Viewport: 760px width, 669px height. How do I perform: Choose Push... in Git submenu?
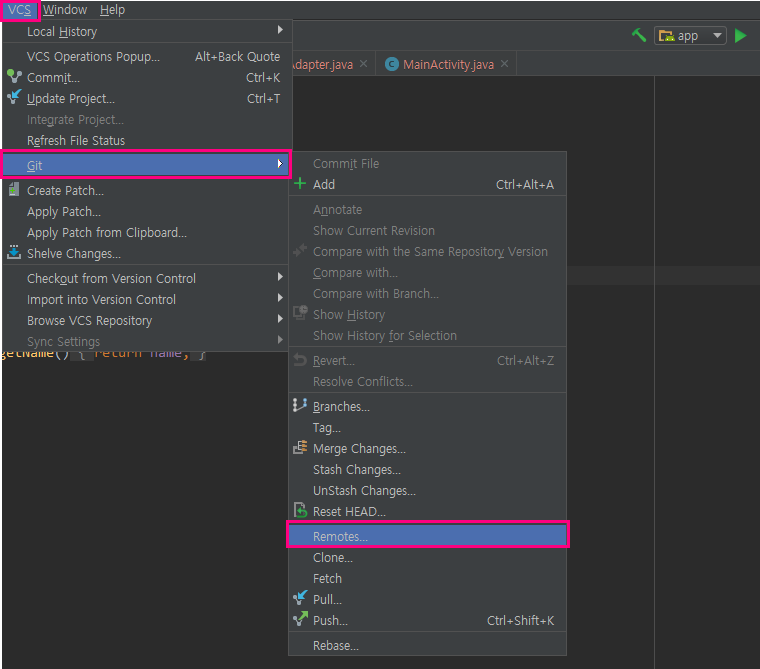coord(428,621)
